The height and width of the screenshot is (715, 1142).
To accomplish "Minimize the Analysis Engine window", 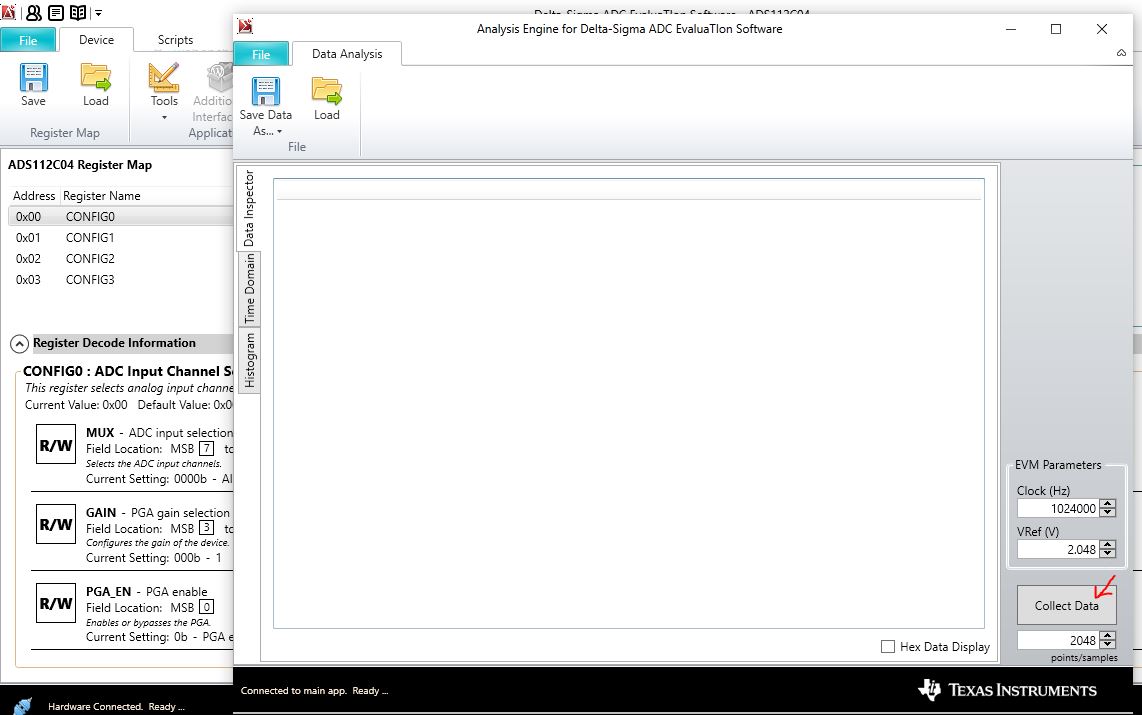I will pyautogui.click(x=1011, y=29).
